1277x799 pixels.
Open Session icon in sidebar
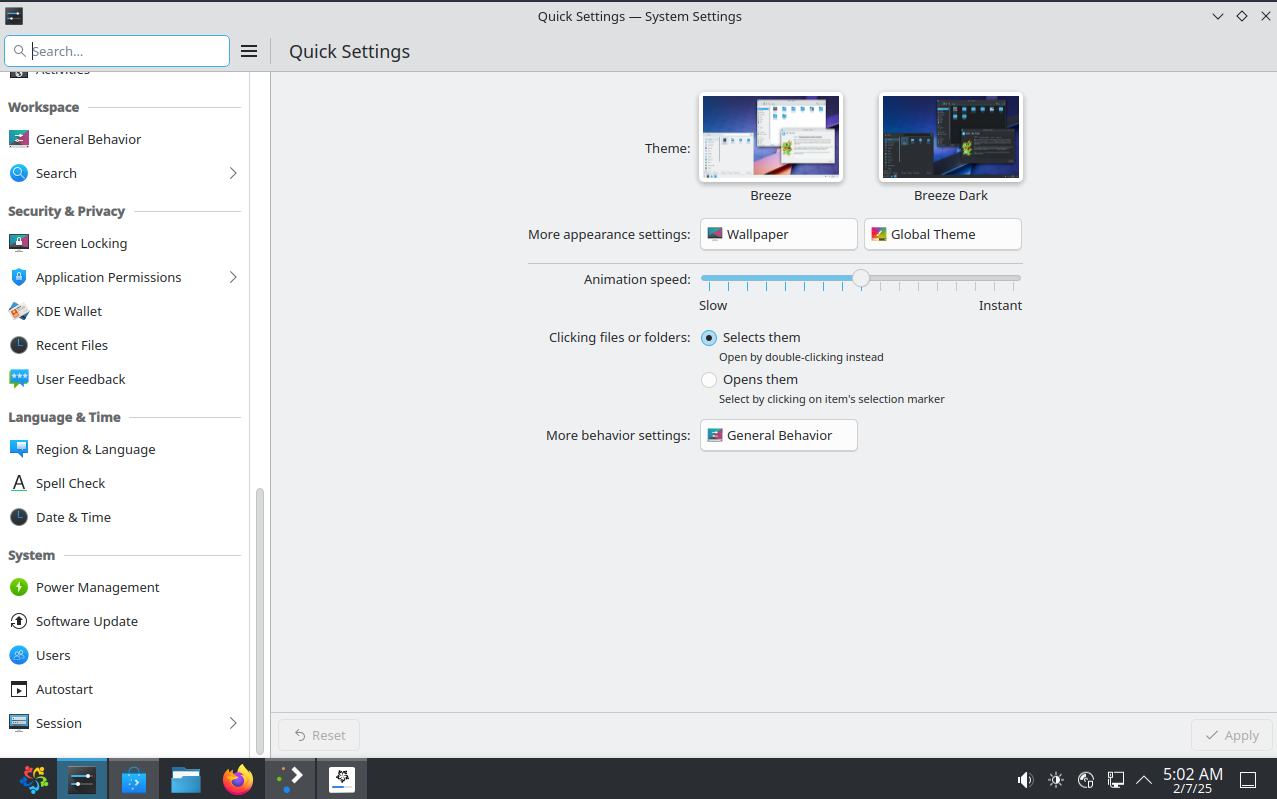(x=19, y=723)
